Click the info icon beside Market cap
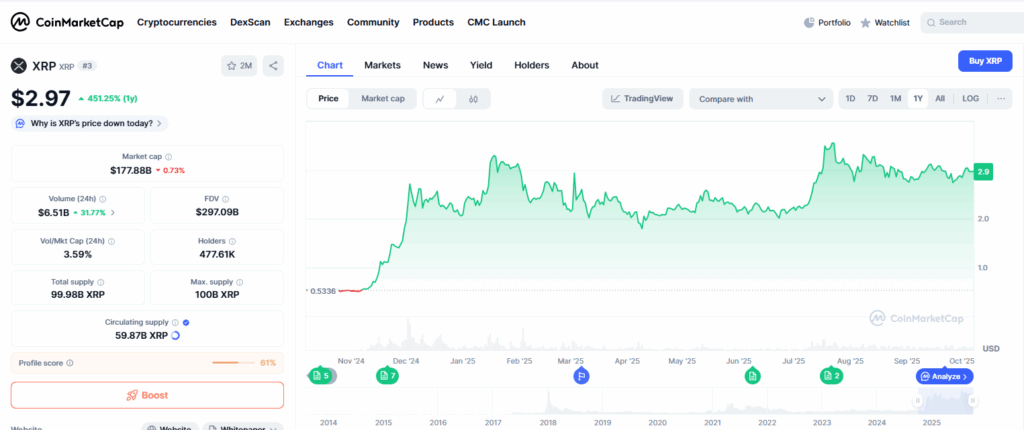This screenshot has height=430, width=1024. point(168,157)
